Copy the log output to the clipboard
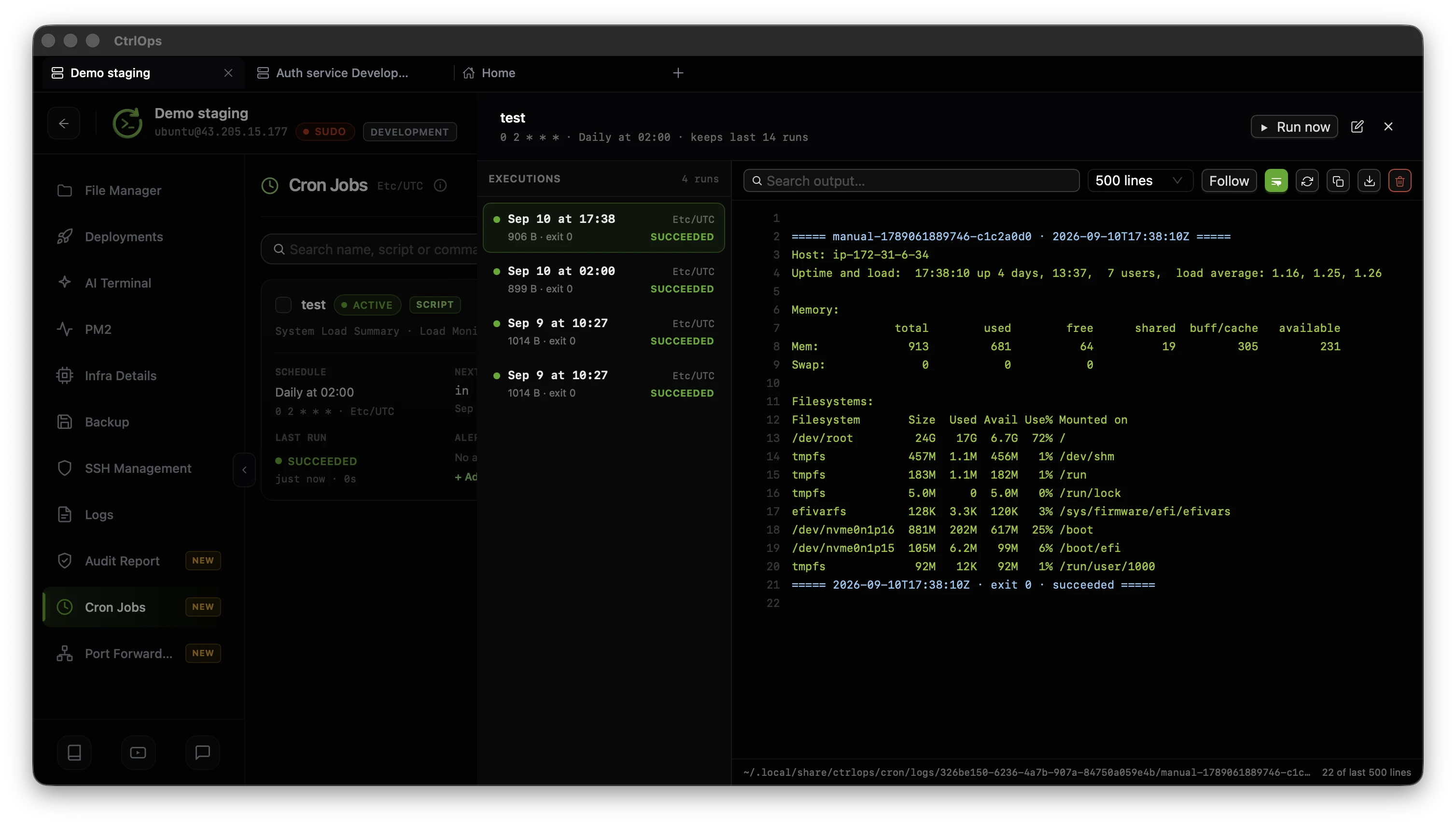 point(1338,181)
